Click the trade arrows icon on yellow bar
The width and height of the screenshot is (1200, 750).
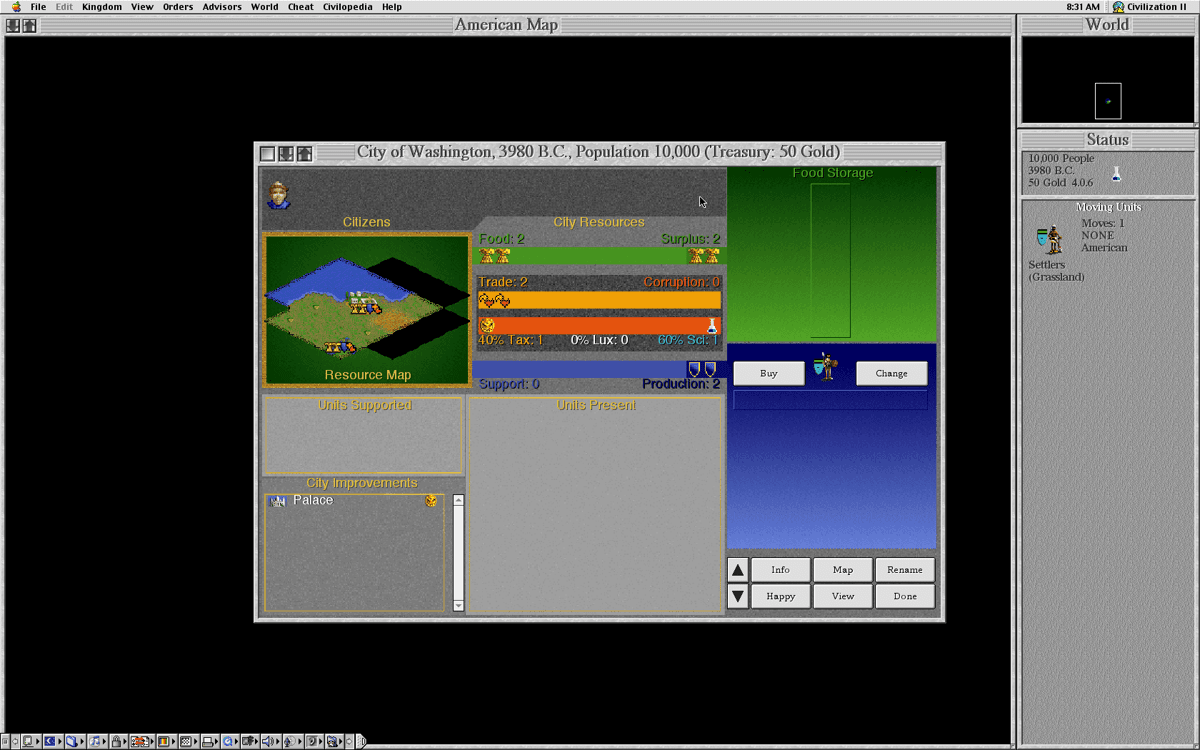point(494,300)
